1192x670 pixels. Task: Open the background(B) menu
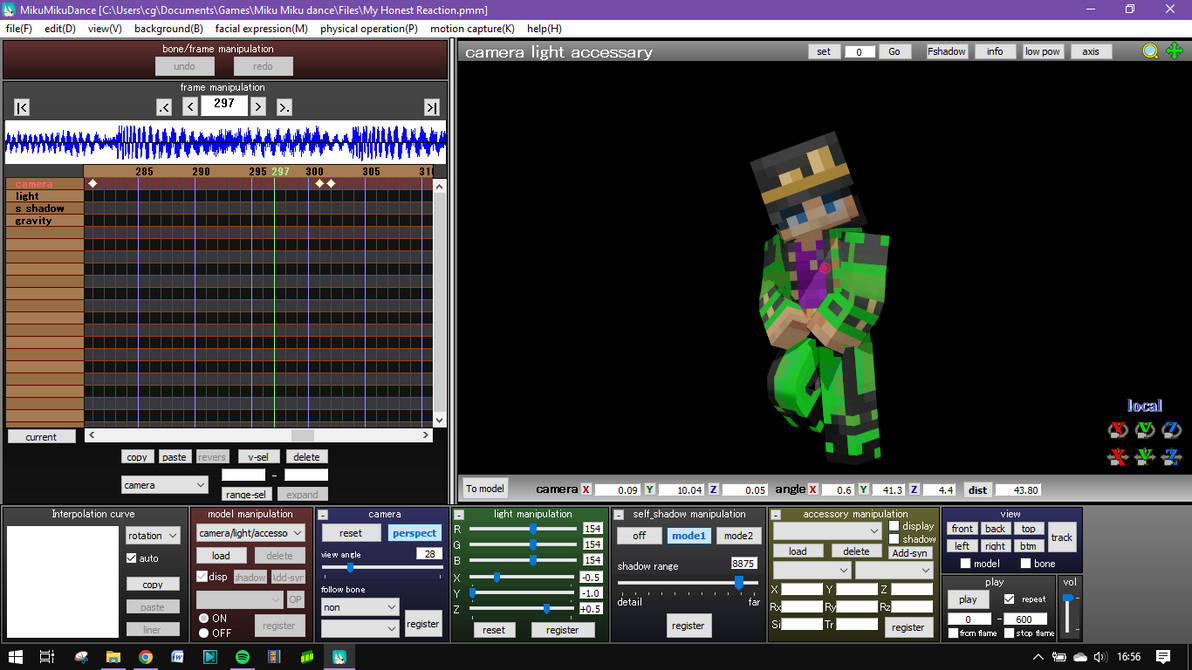pos(168,28)
